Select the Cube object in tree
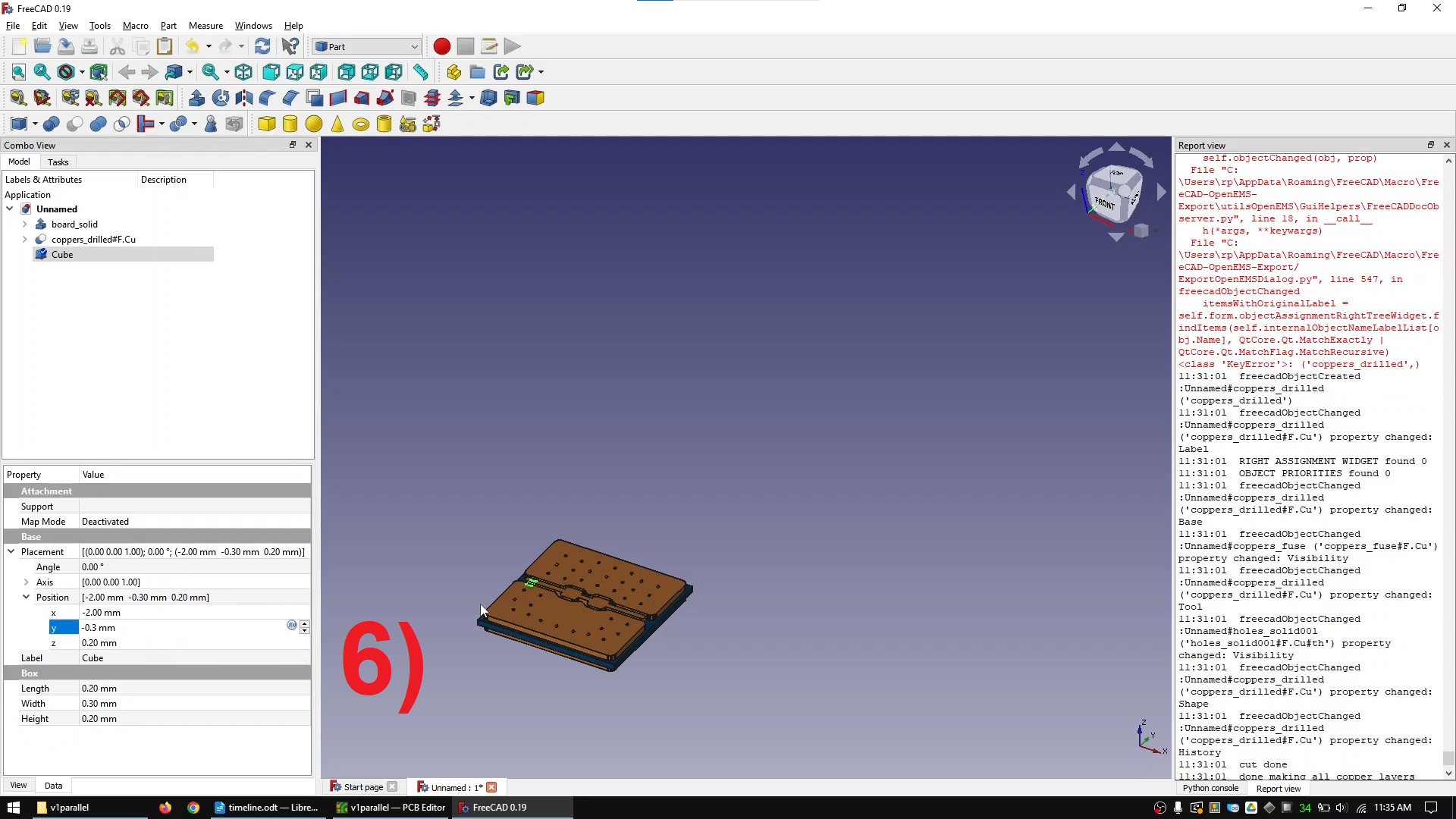 coord(62,255)
